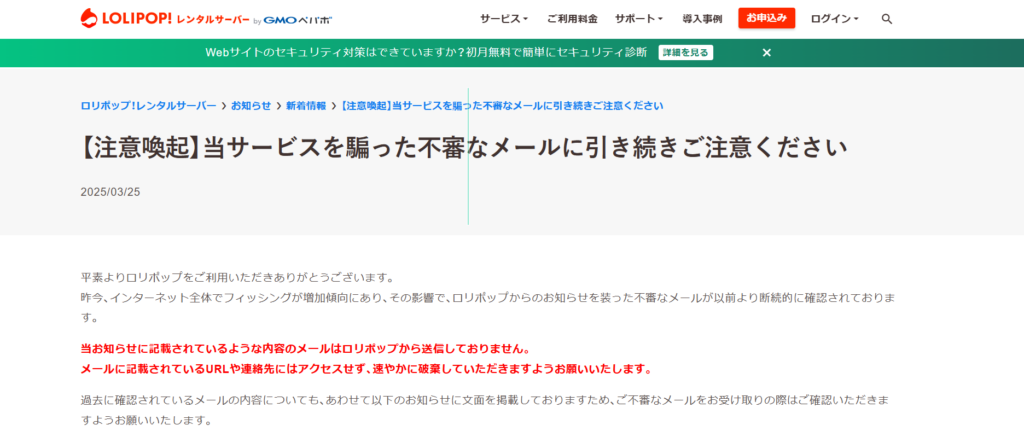1024x431 pixels.
Task: Go to ロリポップ!レンタルサーバー breadcrumb link
Action: pos(148,106)
